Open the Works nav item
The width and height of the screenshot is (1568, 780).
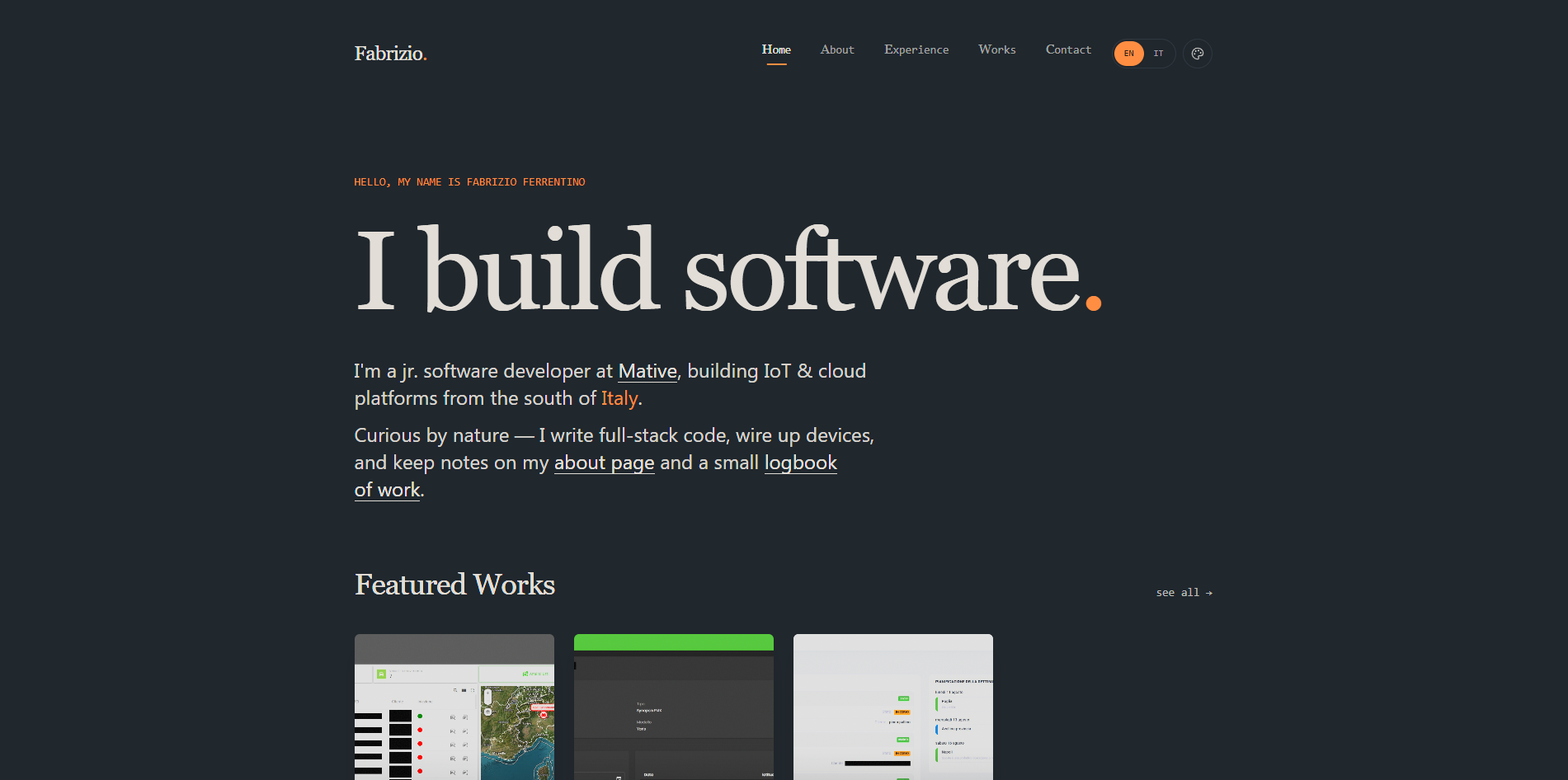(997, 50)
